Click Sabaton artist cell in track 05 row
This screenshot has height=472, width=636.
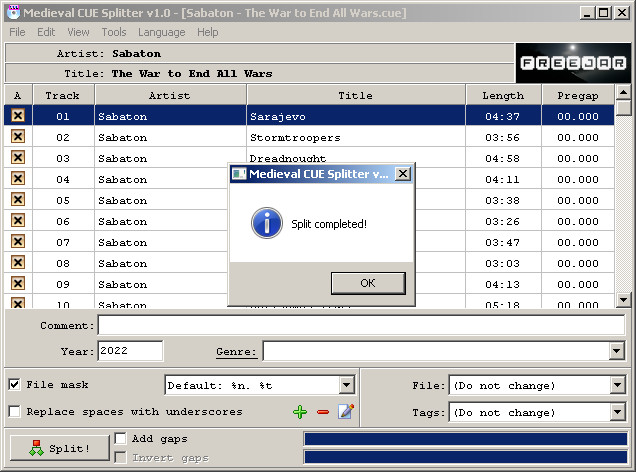click(161, 200)
